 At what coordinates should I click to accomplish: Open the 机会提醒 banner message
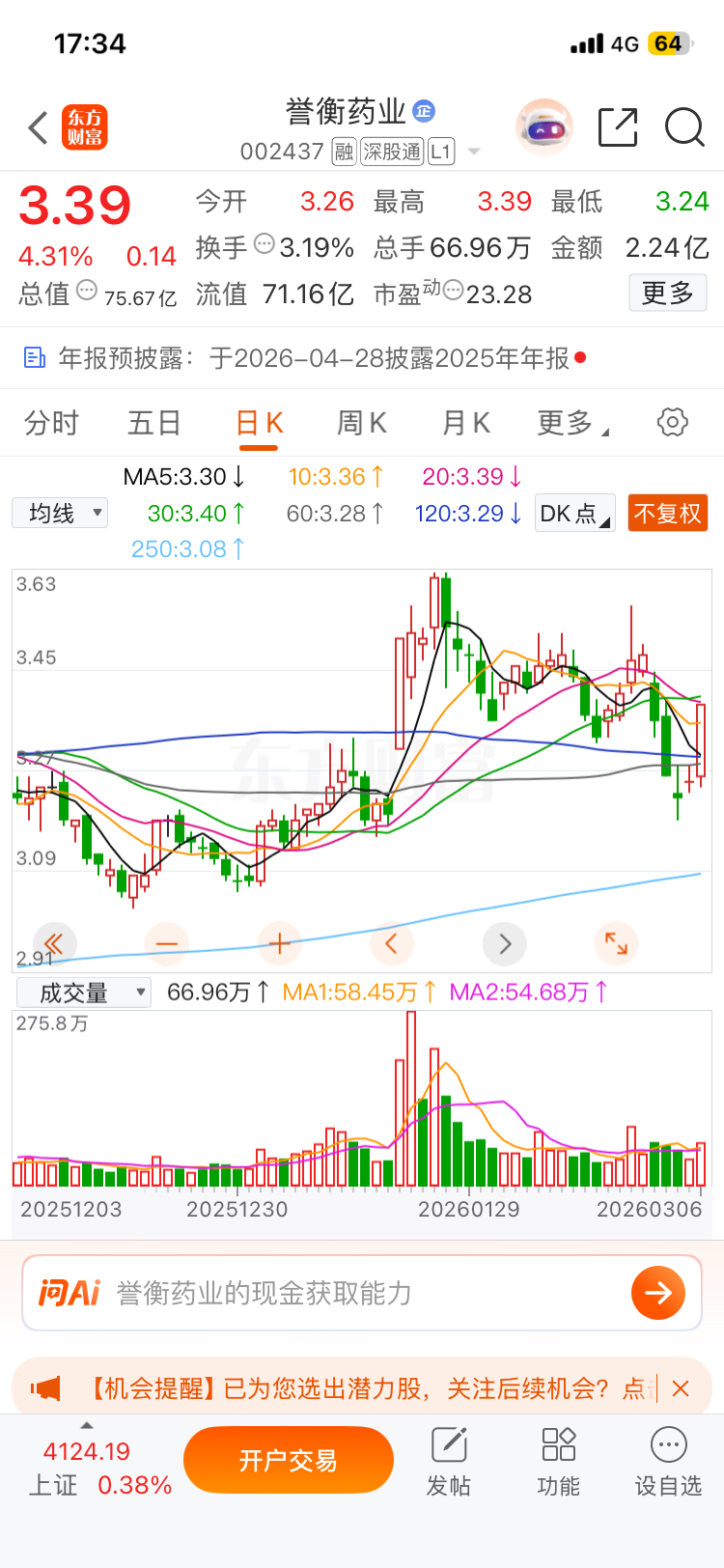[367, 1388]
